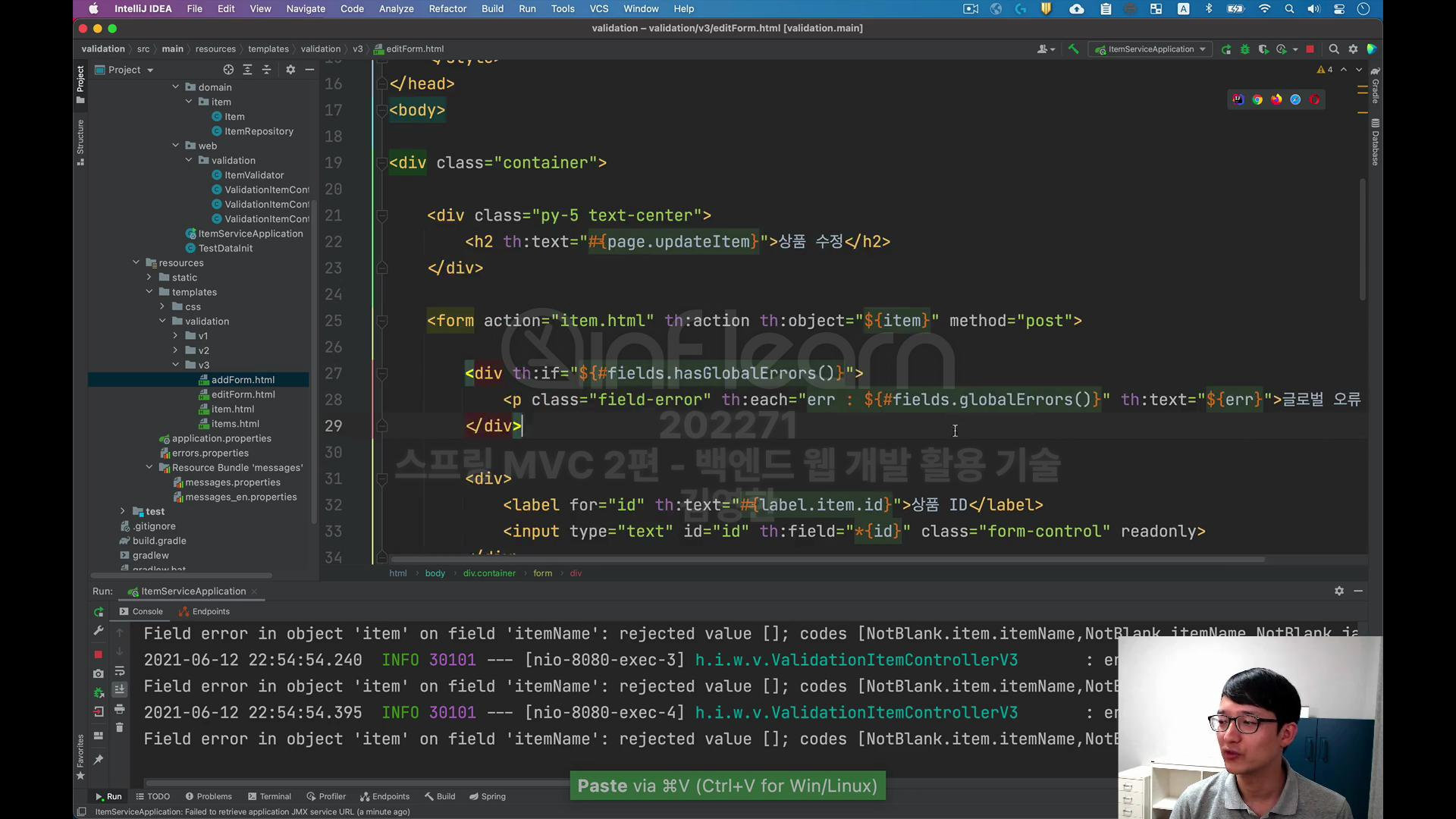This screenshot has width=1456, height=819.
Task: Select messages_en.properties file
Action: 240,497
